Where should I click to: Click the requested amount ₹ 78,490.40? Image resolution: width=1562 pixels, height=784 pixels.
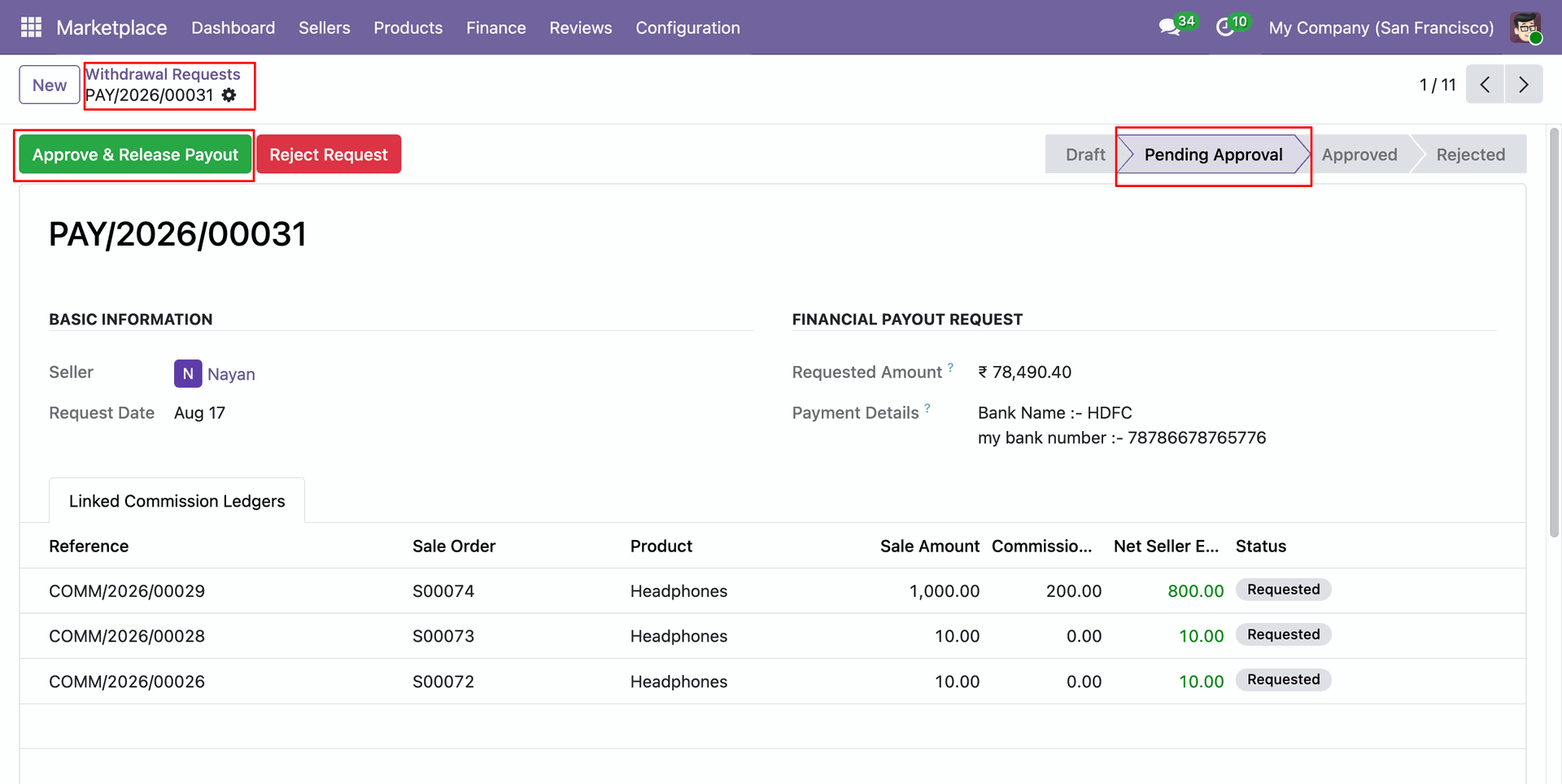click(x=1025, y=372)
